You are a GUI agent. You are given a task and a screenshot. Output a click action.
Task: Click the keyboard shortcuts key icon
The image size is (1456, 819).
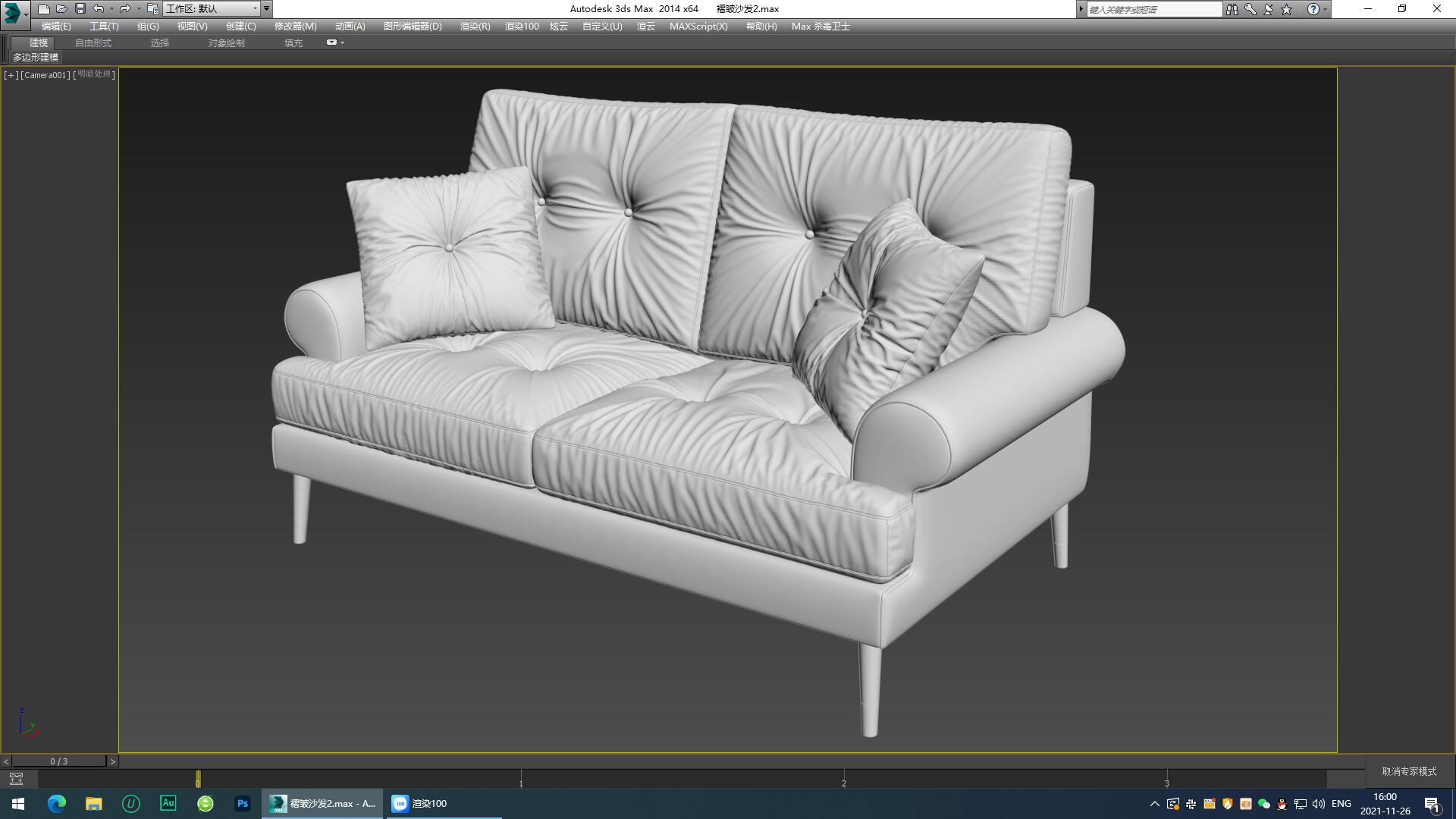[1250, 10]
